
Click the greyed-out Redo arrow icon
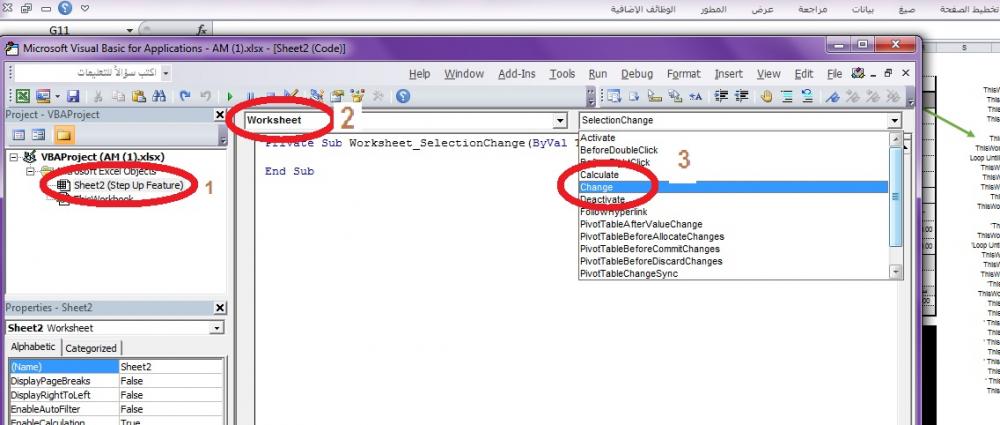[205, 96]
